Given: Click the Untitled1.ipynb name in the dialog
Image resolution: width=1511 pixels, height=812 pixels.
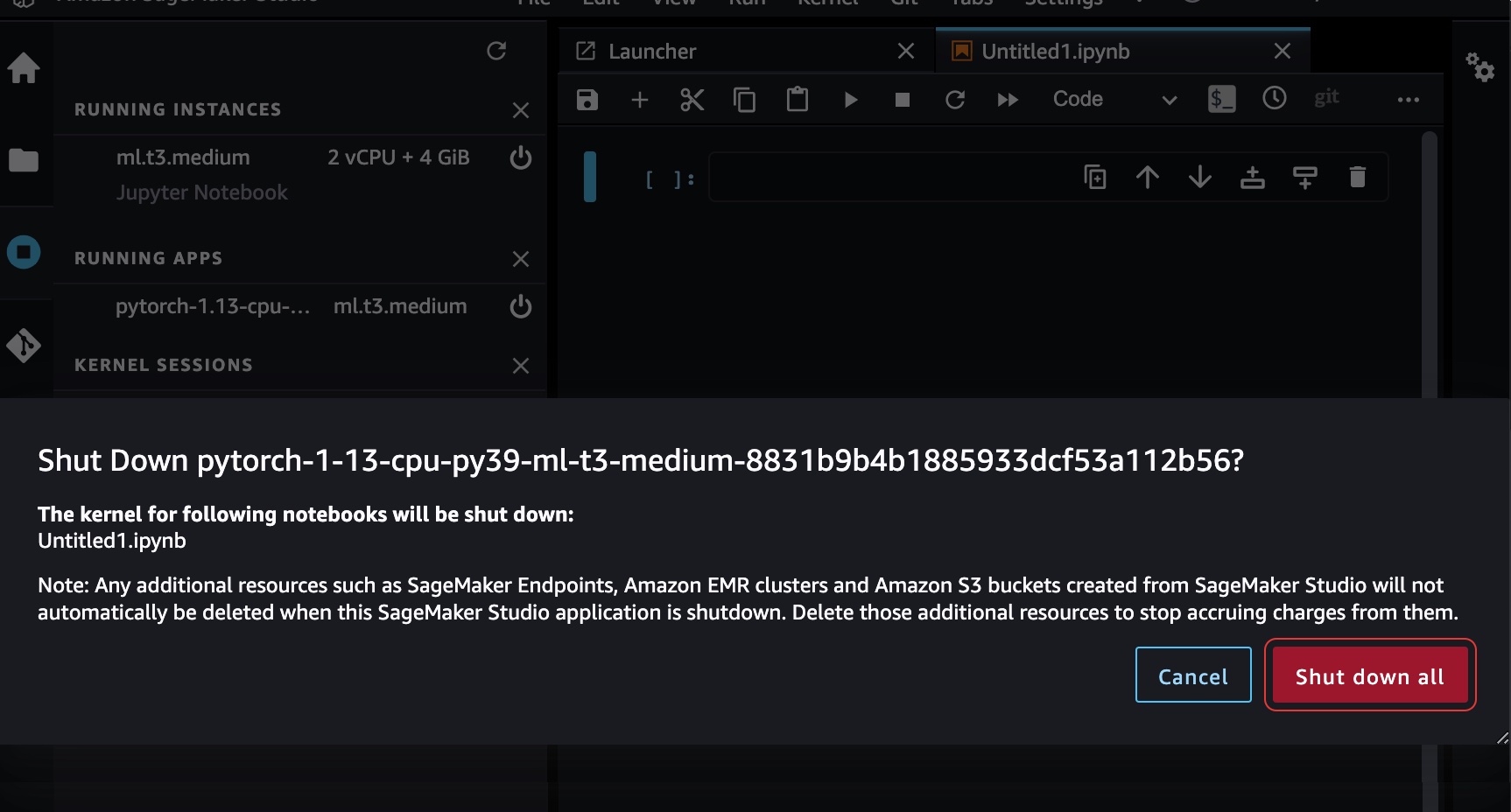Looking at the screenshot, I should (112, 541).
